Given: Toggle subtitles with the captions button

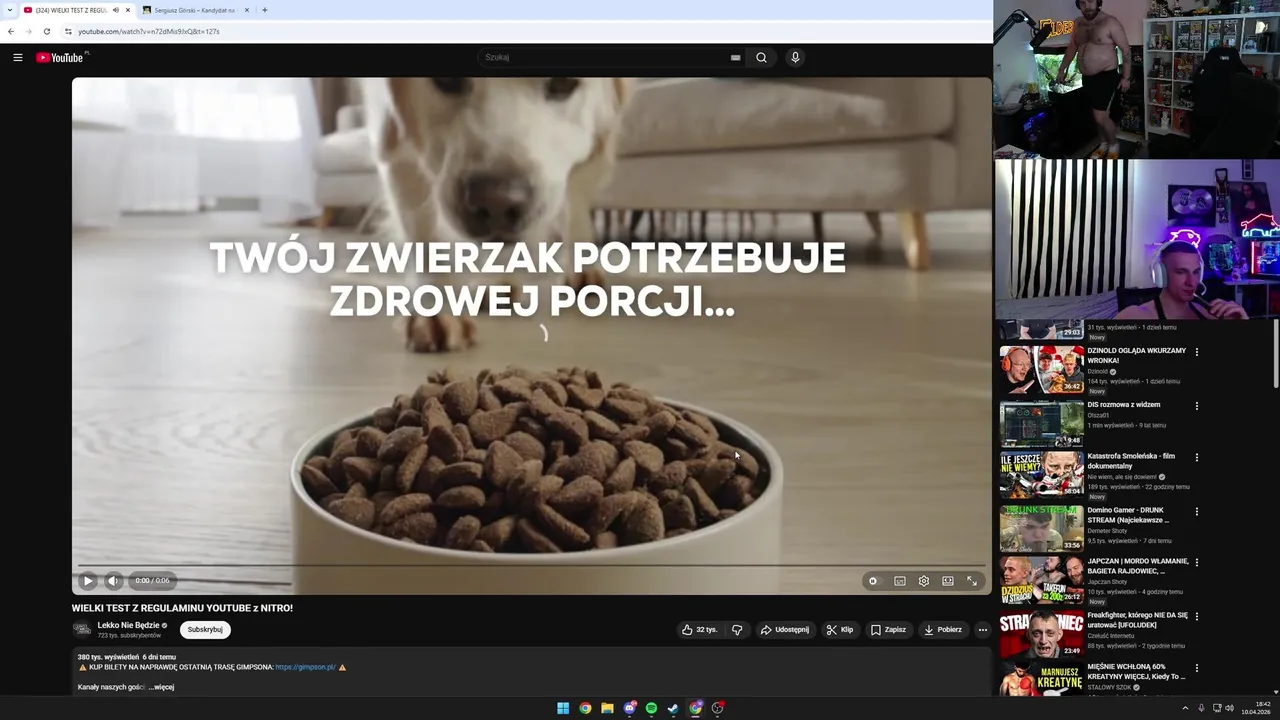Looking at the screenshot, I should pos(900,580).
